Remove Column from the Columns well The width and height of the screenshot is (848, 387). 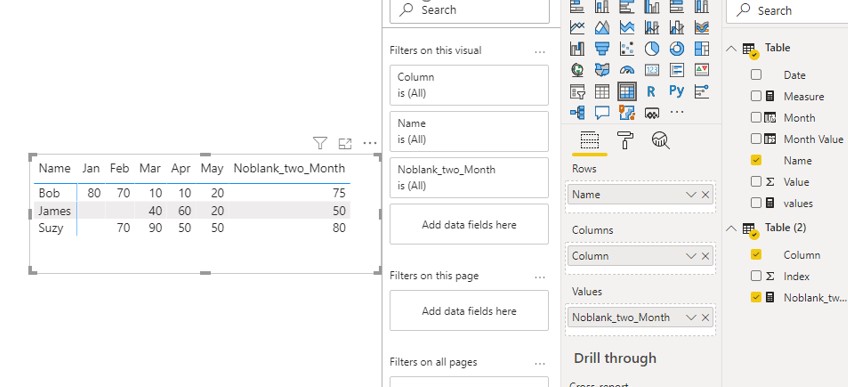(705, 256)
